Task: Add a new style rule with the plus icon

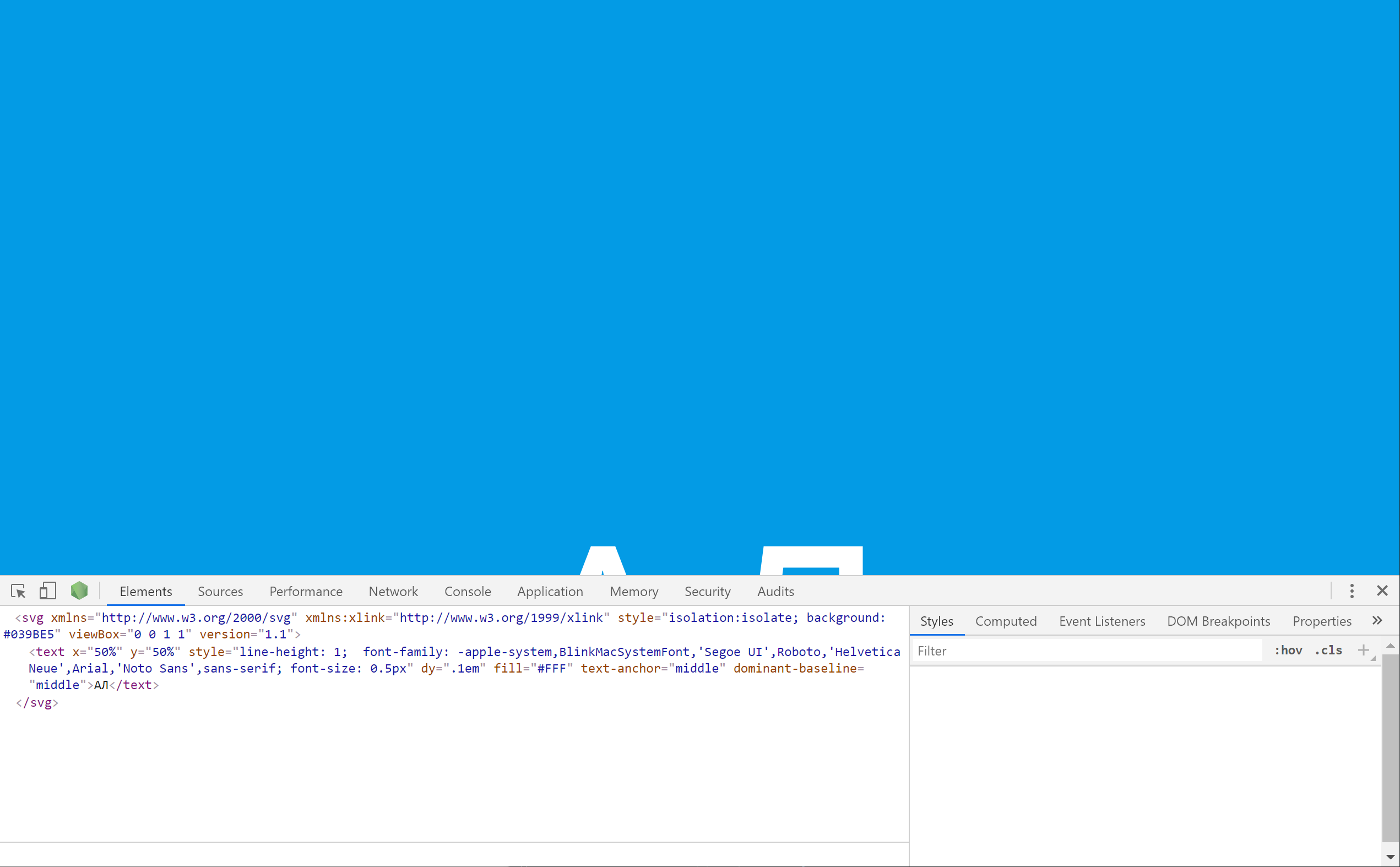Action: tap(1363, 650)
